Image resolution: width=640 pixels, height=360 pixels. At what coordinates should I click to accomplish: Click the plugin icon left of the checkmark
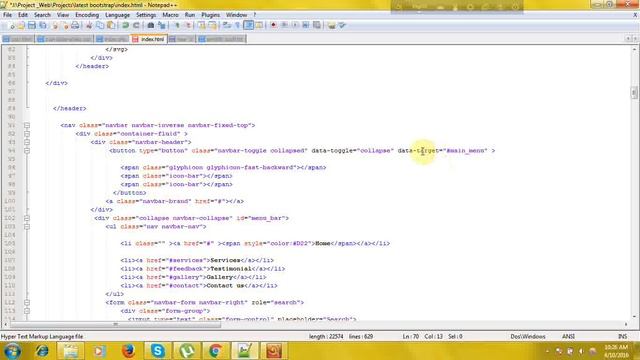[x=331, y=25]
